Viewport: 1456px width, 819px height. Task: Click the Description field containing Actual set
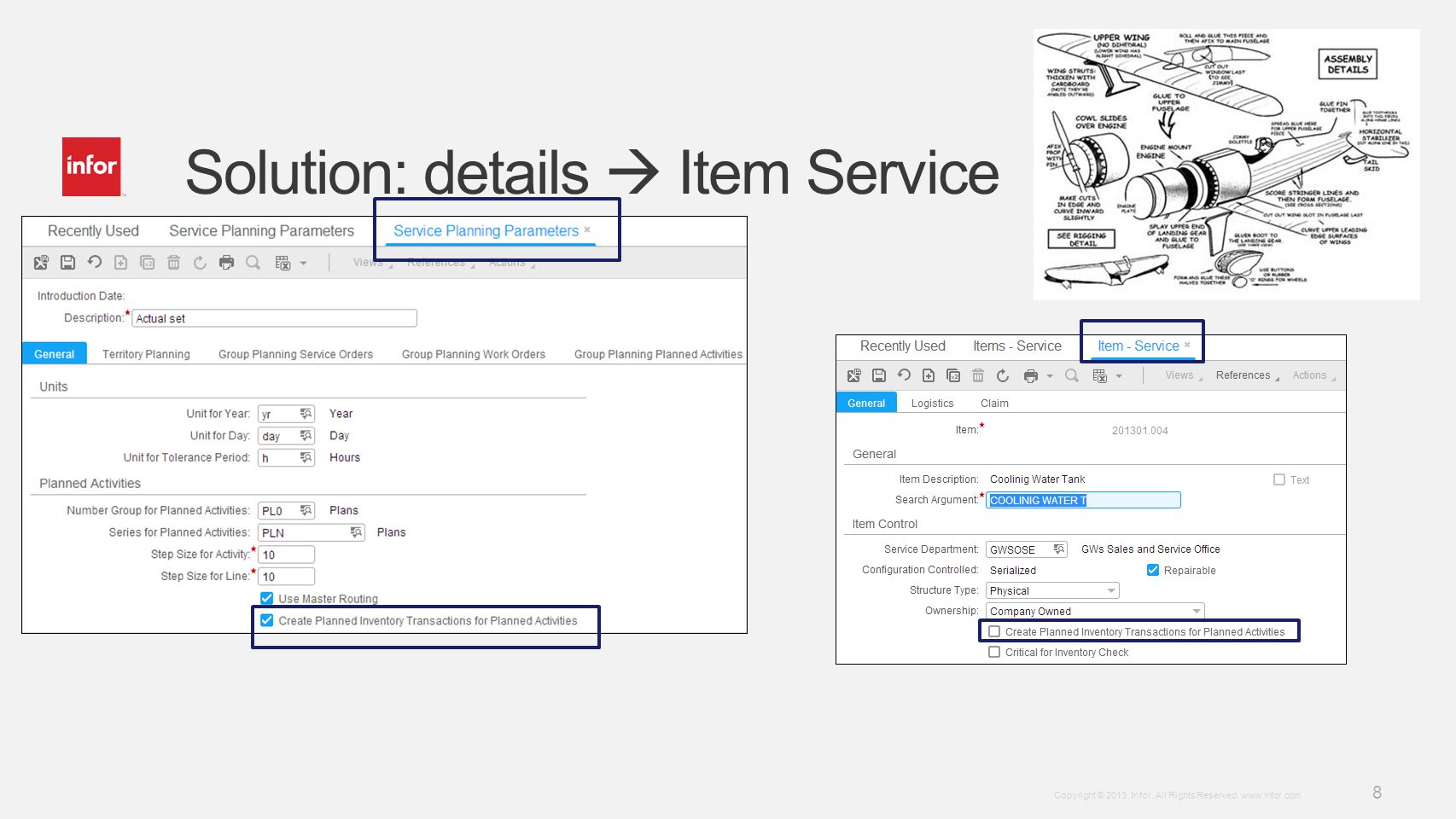coord(275,318)
